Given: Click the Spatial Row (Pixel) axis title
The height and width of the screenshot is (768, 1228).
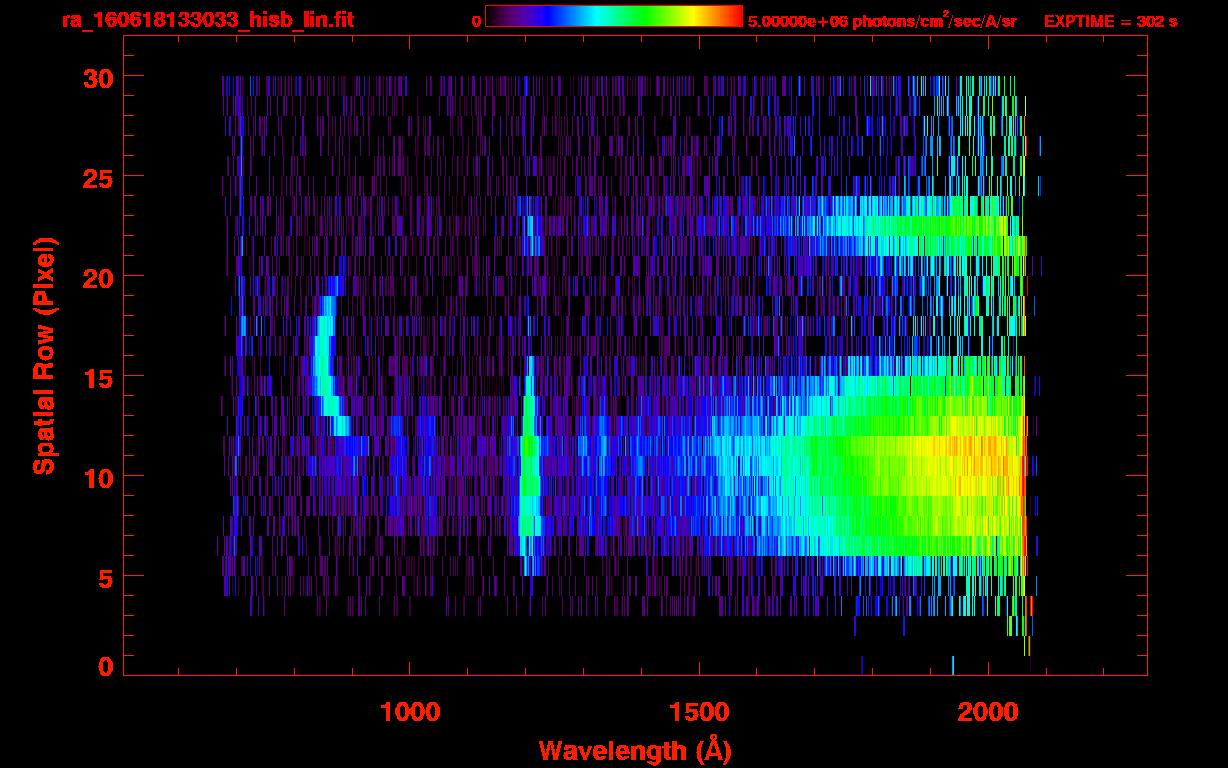Looking at the screenshot, I should click(x=44, y=355).
